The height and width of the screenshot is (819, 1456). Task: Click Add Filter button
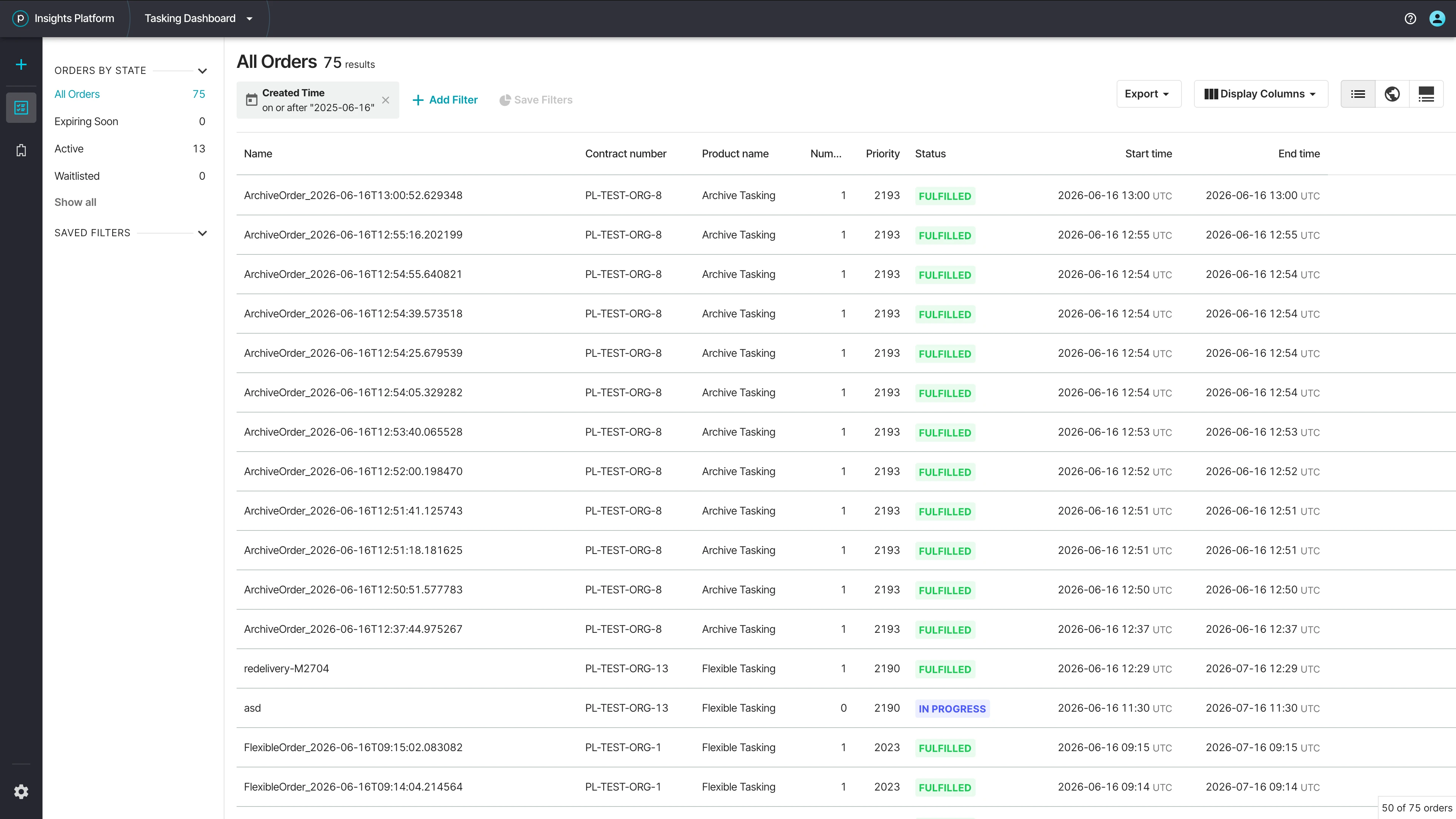(446, 100)
